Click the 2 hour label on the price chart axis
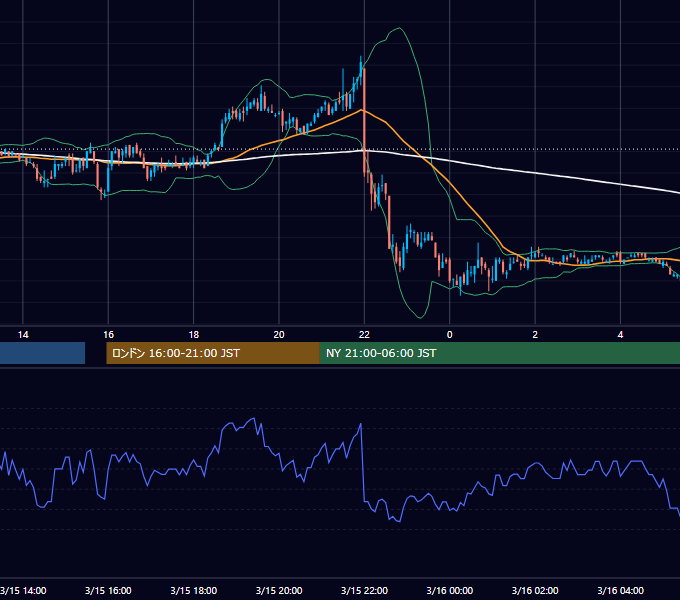This screenshot has height=600, width=680. pos(535,334)
